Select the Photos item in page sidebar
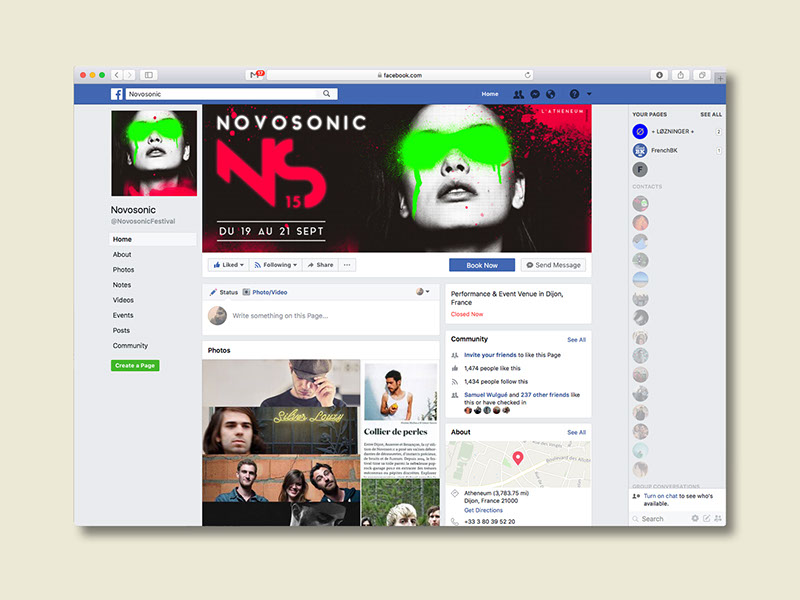The width and height of the screenshot is (800, 600). pyautogui.click(x=123, y=270)
